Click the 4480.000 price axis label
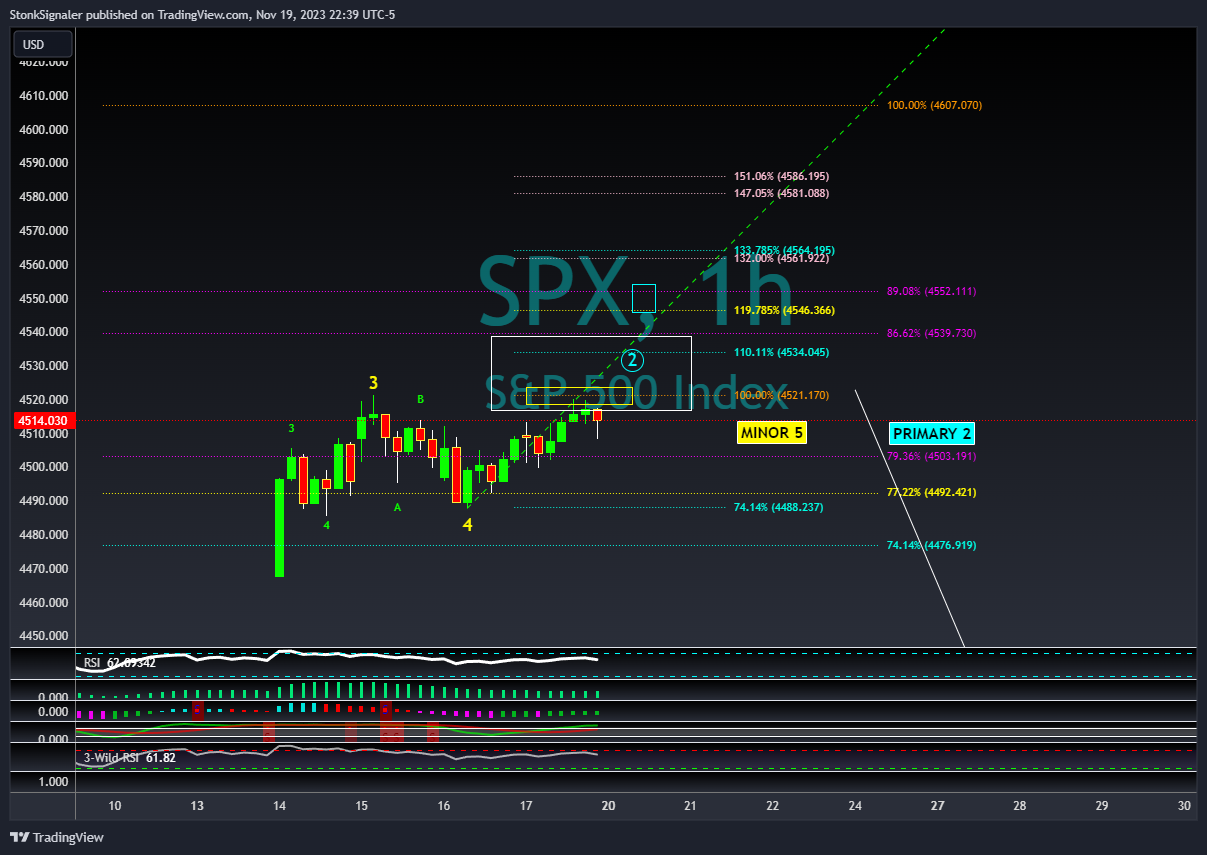 [x=43, y=535]
